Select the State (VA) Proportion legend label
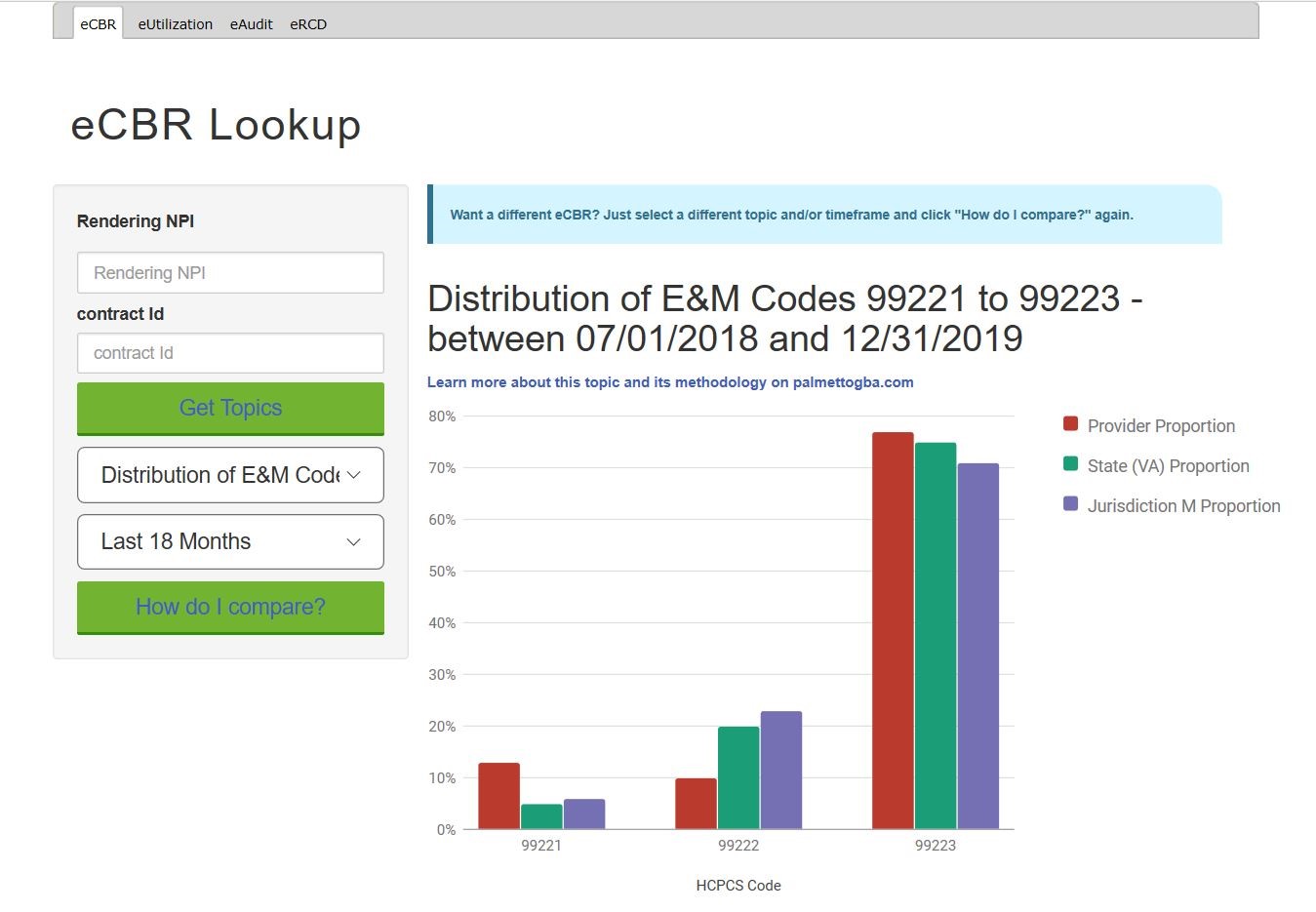 click(x=1168, y=466)
